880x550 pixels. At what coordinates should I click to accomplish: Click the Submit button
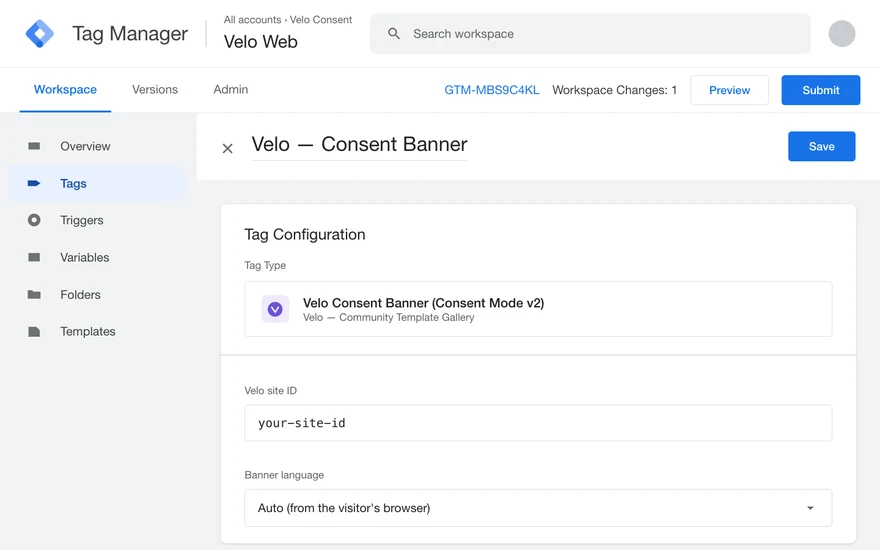pyautogui.click(x=821, y=90)
